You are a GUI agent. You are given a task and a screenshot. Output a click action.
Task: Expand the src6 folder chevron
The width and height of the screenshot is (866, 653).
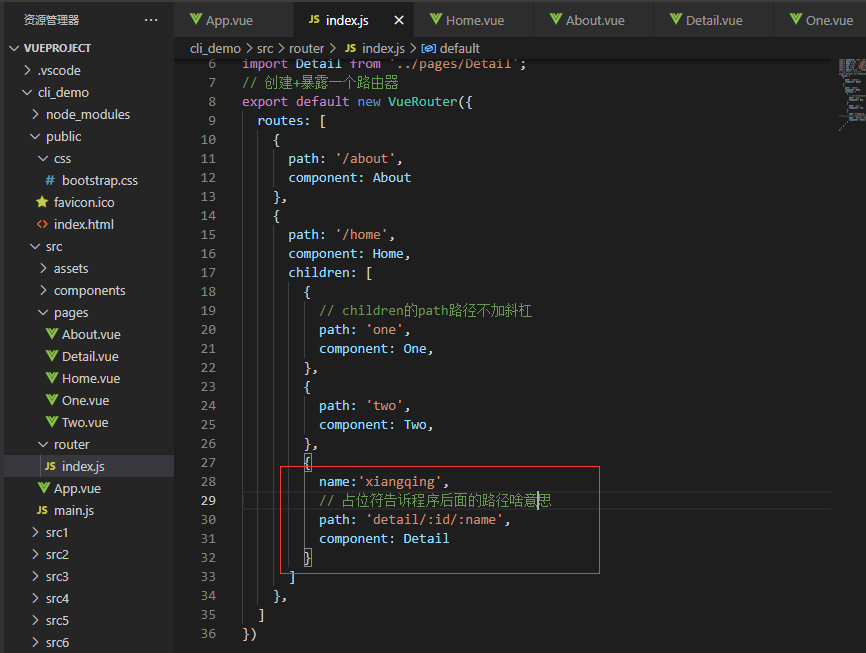[x=36, y=643]
